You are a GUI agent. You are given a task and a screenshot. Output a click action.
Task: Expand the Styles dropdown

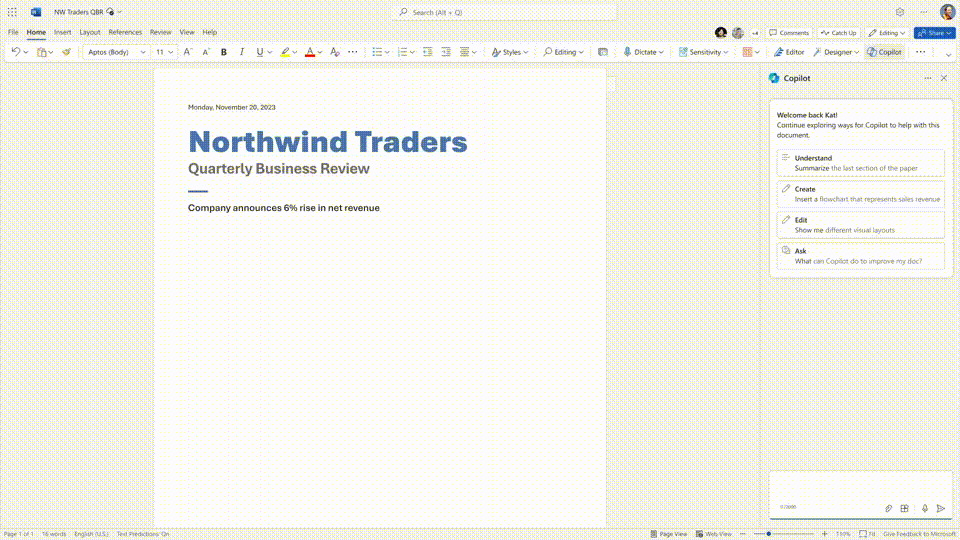point(511,52)
